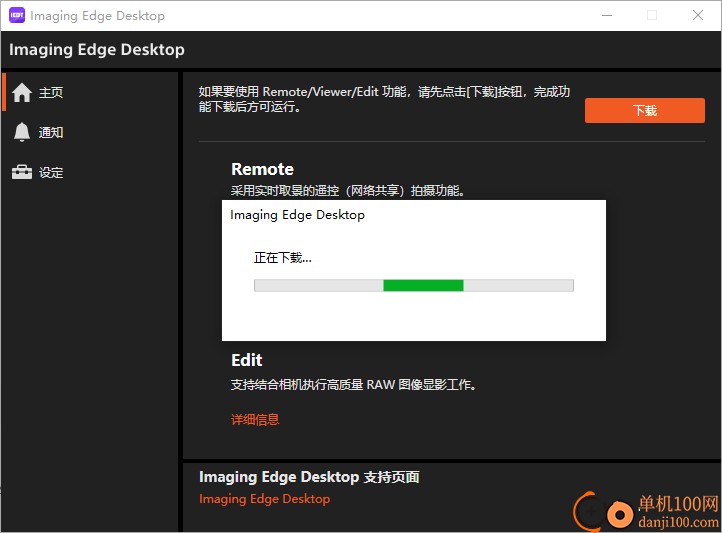The image size is (722, 533).
Task: Click the Imaging Edge Desktop 支持页面 heading
Action: 309,477
